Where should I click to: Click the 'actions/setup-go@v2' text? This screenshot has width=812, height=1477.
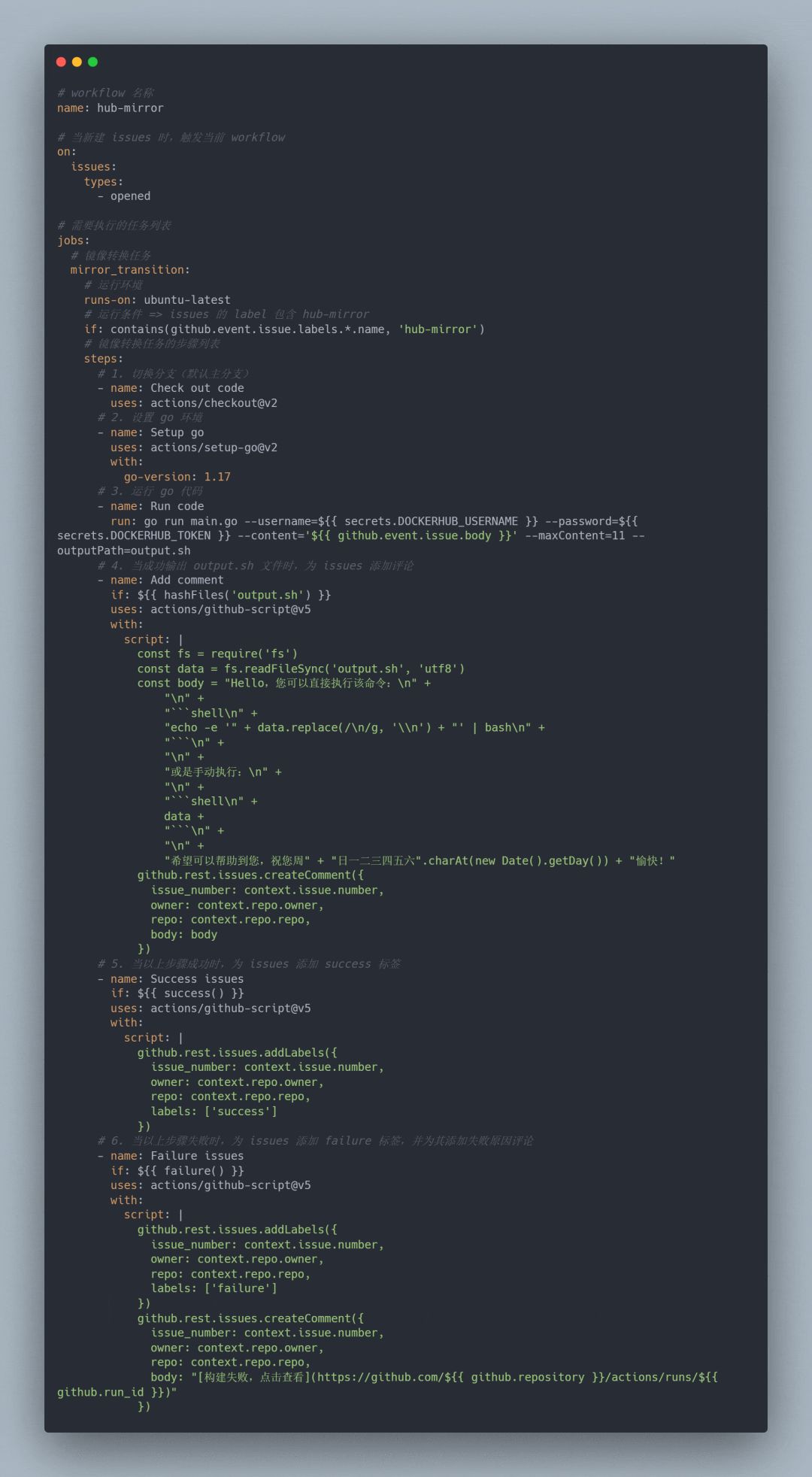[x=214, y=447]
